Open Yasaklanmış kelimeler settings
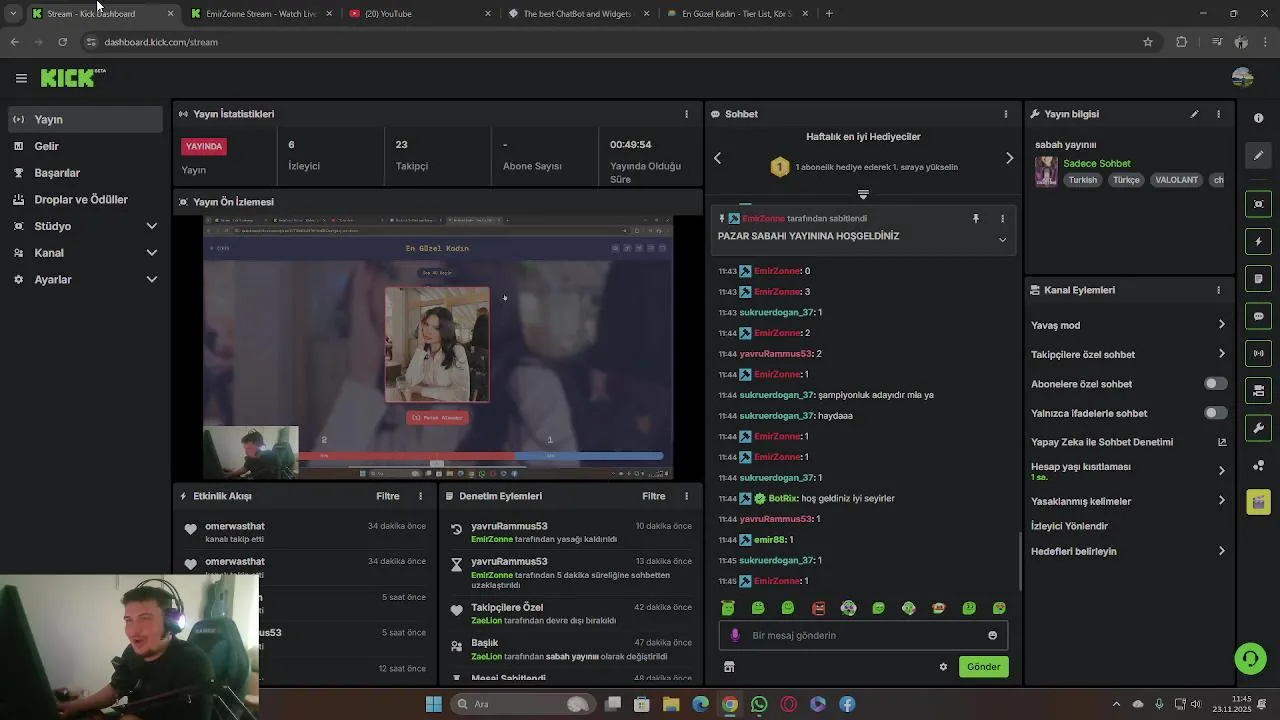Image resolution: width=1280 pixels, height=720 pixels. click(1221, 501)
